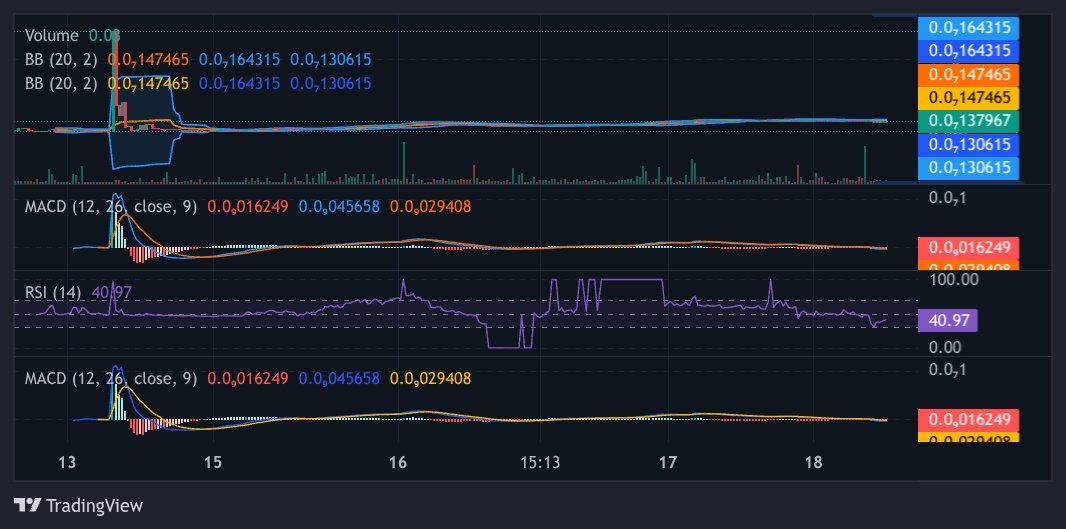Click orange 0.0₇147465 price scale label
The image size is (1066, 529).
click(x=969, y=74)
